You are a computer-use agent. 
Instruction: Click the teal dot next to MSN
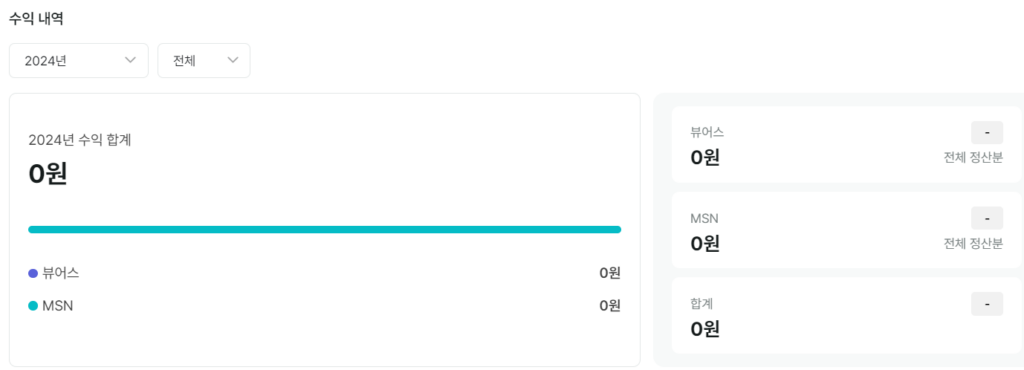click(33, 305)
